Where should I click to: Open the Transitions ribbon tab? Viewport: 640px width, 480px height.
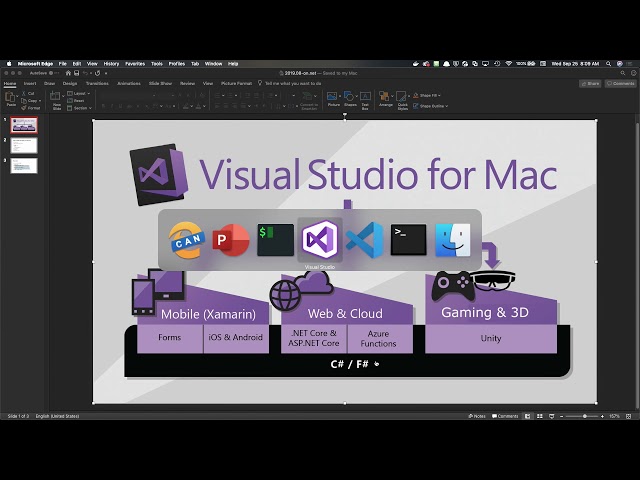[x=97, y=83]
